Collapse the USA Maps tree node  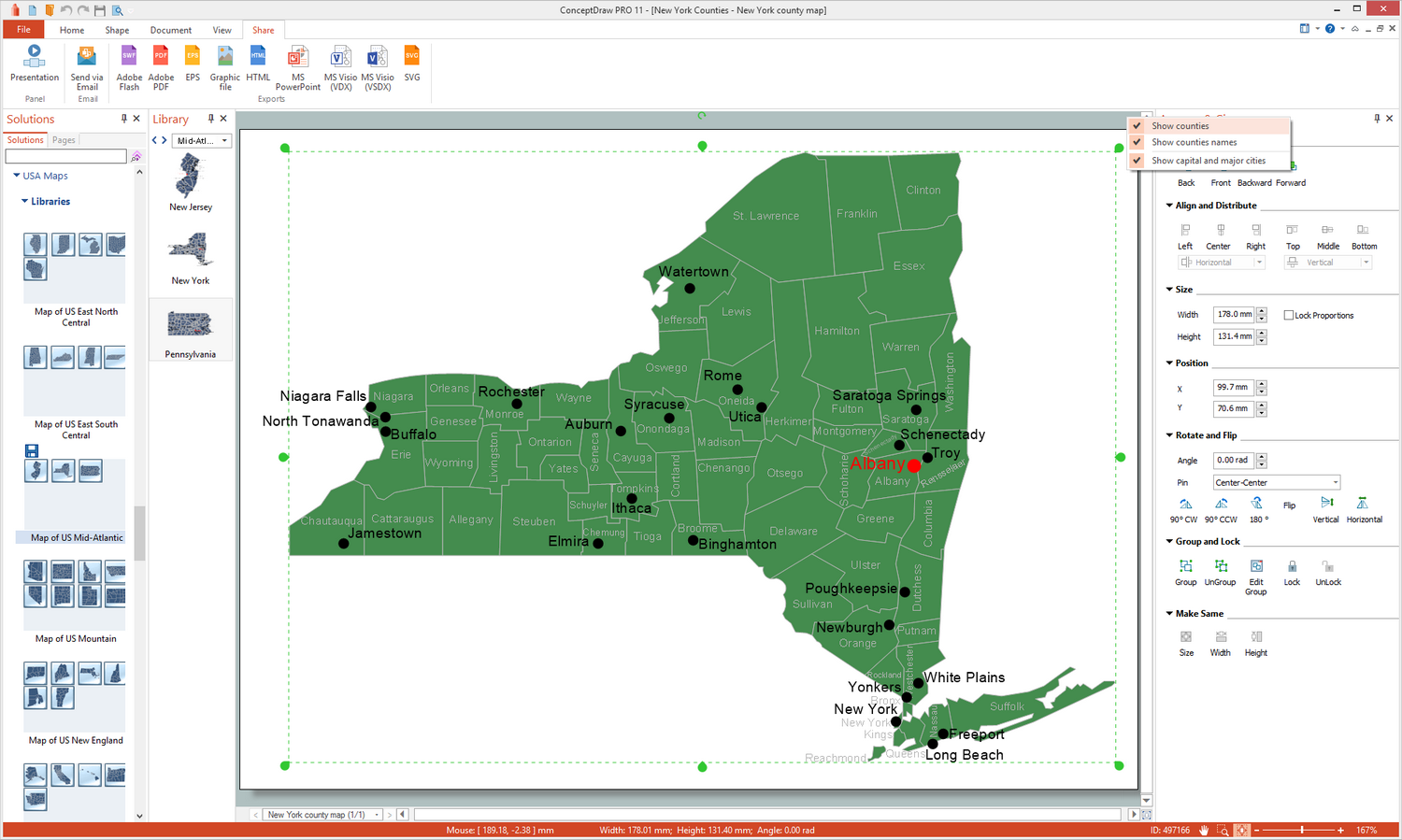point(17,176)
